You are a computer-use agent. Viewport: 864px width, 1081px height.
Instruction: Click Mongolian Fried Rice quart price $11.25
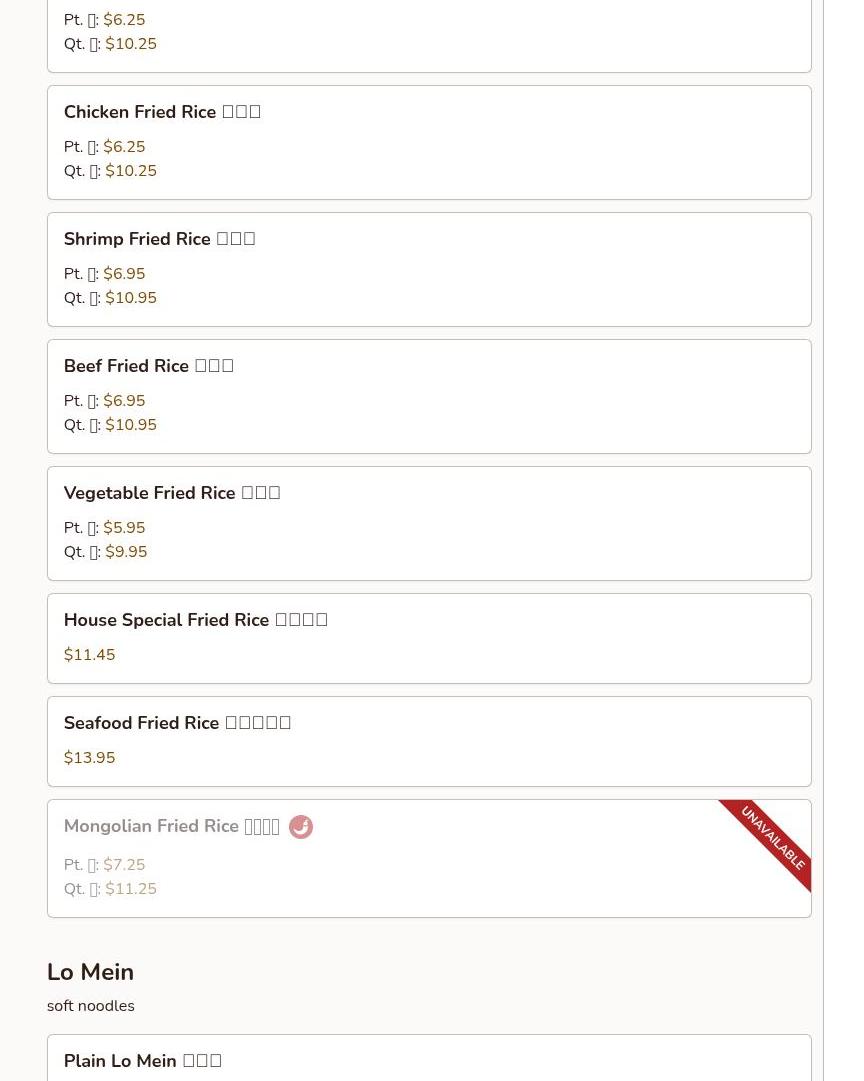(131, 889)
